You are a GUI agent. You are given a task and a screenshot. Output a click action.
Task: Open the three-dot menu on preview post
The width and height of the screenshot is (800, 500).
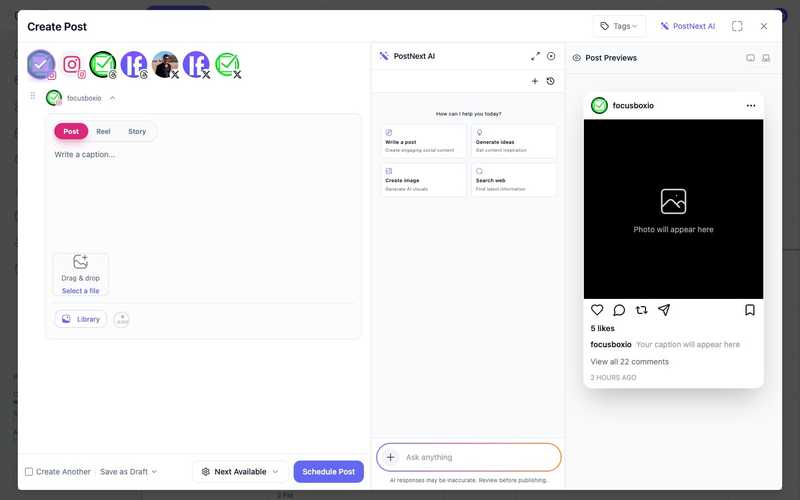coord(751,106)
